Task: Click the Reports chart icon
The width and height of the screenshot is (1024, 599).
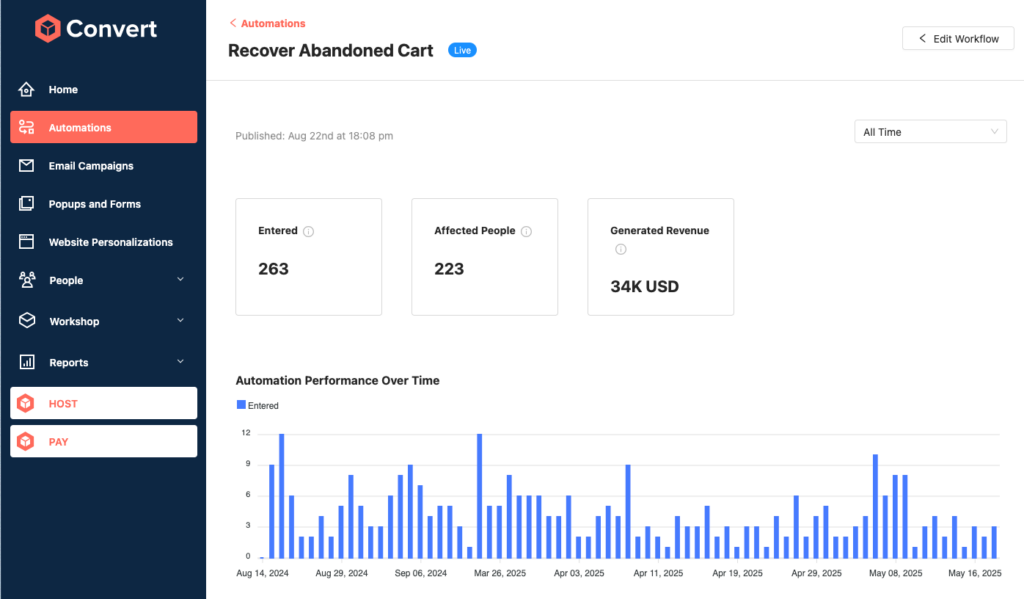Action: point(27,362)
